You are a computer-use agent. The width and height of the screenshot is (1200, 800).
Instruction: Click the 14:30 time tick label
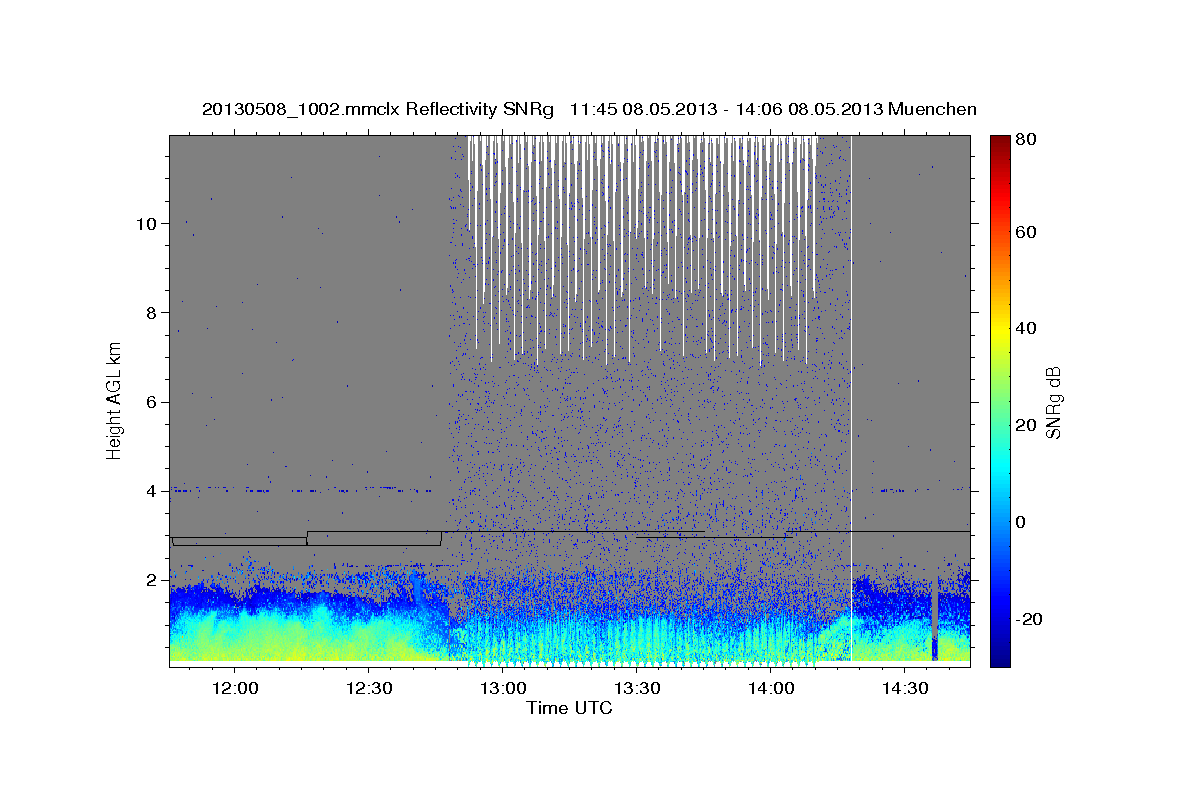[904, 688]
